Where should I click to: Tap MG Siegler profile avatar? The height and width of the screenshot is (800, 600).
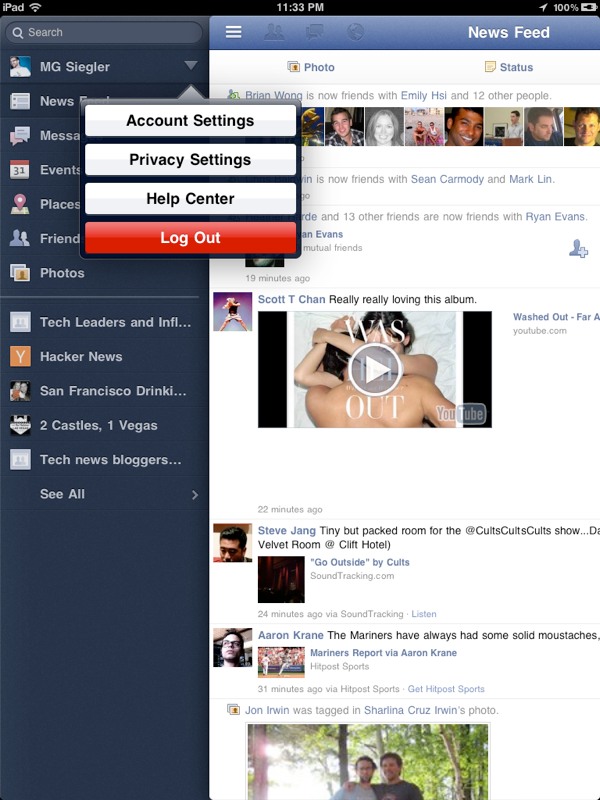(x=20, y=66)
